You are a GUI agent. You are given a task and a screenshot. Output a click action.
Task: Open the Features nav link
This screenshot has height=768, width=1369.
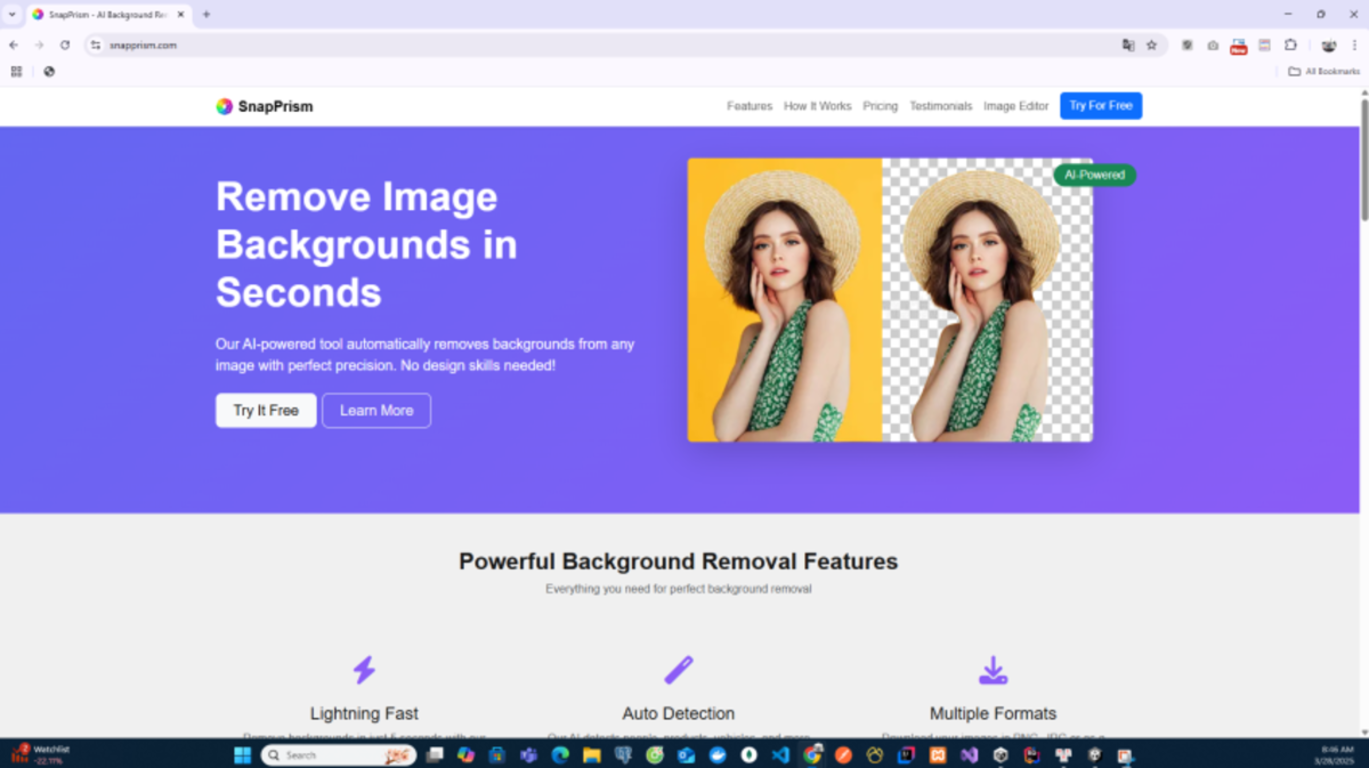[x=749, y=106]
